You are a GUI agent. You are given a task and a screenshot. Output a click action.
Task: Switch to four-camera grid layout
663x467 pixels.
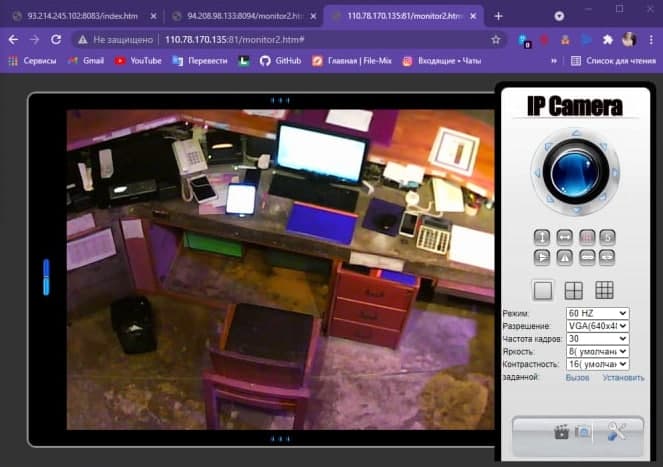[x=574, y=290]
